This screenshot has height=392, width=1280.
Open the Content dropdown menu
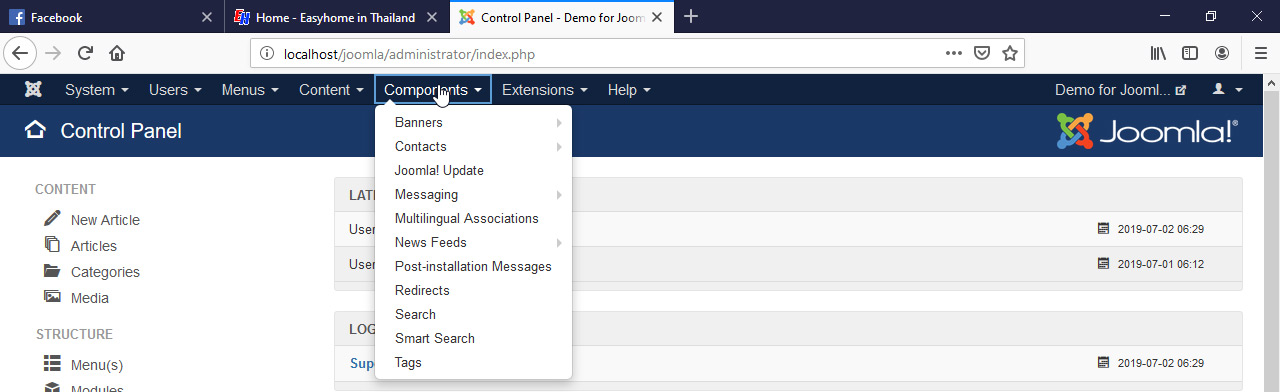(x=331, y=90)
